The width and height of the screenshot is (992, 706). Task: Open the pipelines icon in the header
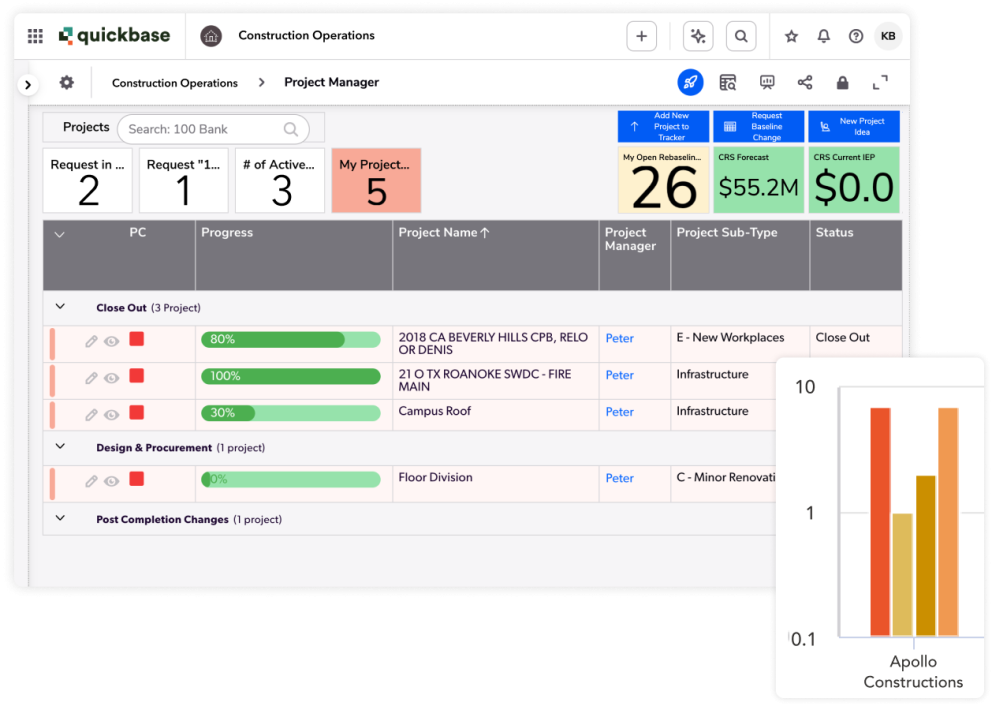click(x=697, y=35)
